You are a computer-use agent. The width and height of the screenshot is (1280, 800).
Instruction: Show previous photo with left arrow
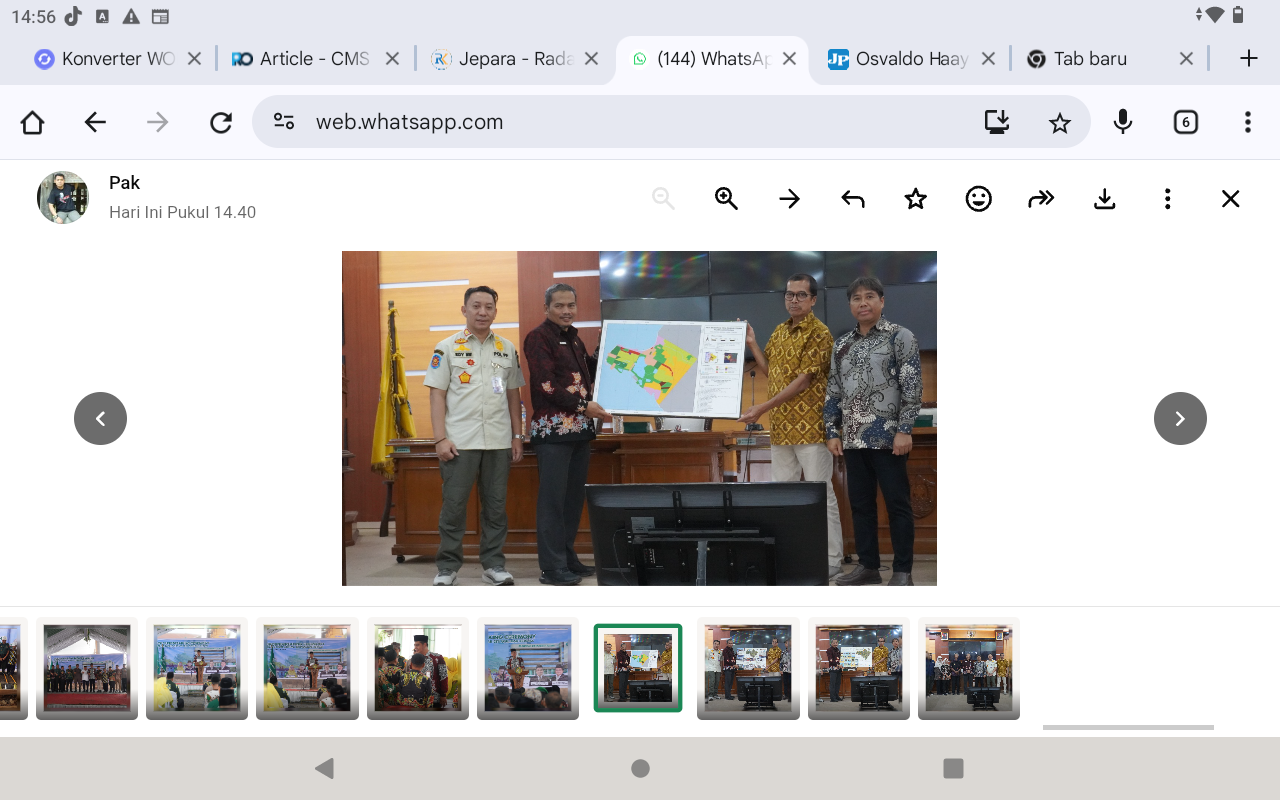pos(100,418)
